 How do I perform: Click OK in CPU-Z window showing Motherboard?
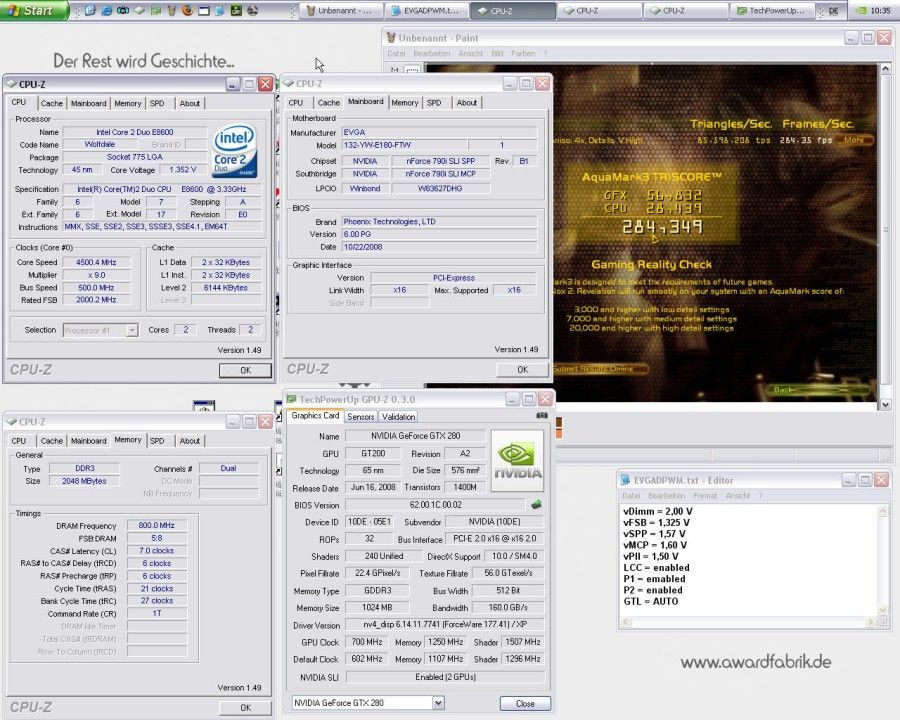pyautogui.click(x=522, y=370)
